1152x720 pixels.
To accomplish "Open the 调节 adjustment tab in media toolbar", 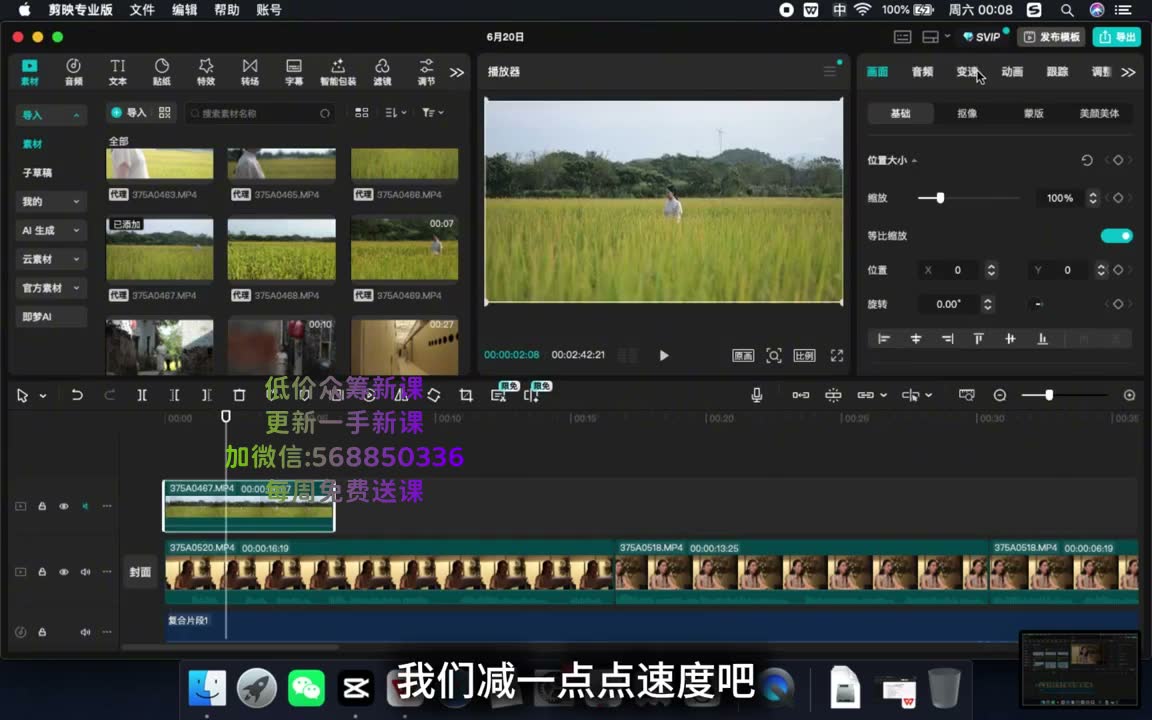I will point(426,72).
